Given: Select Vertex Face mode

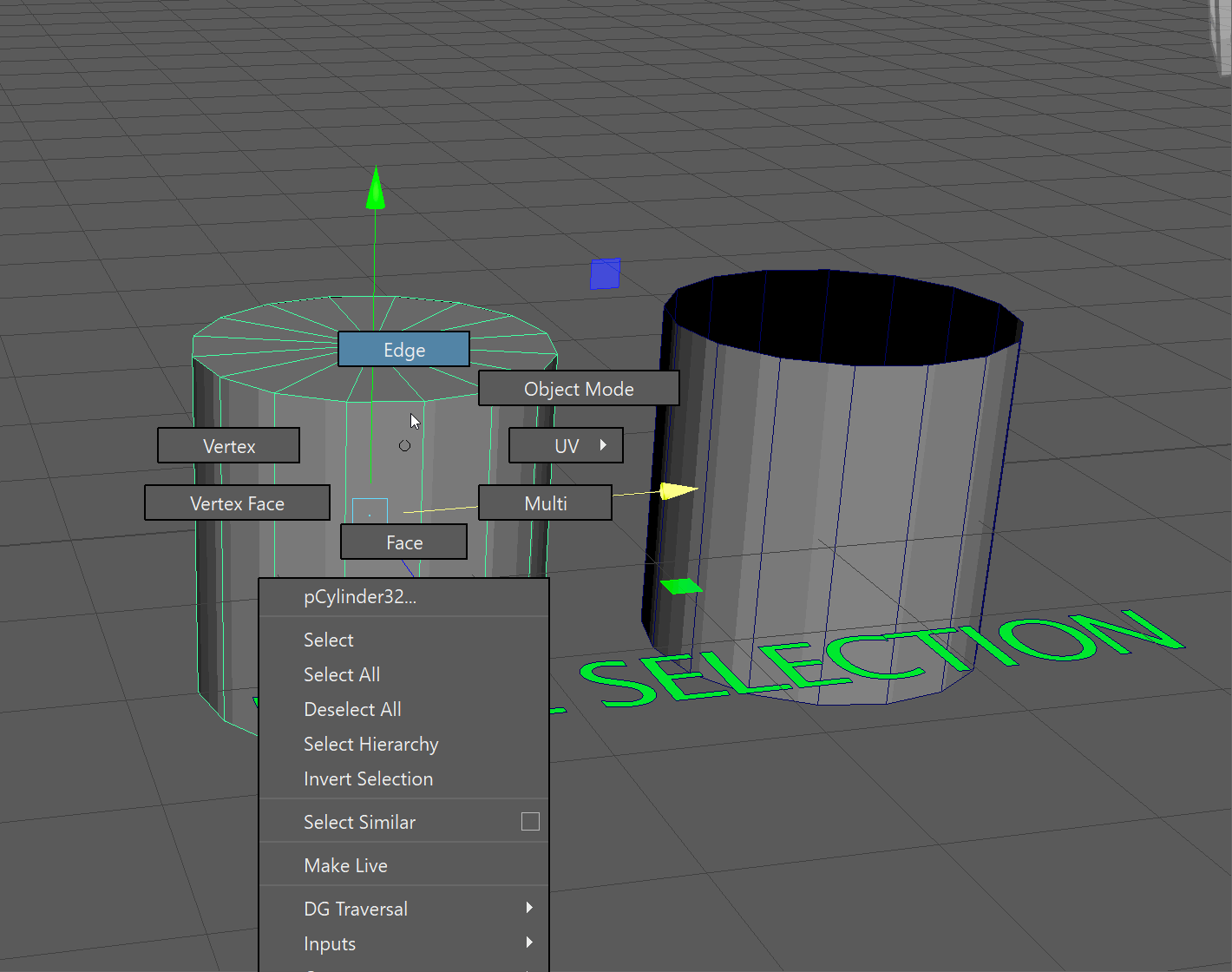Looking at the screenshot, I should coord(237,503).
